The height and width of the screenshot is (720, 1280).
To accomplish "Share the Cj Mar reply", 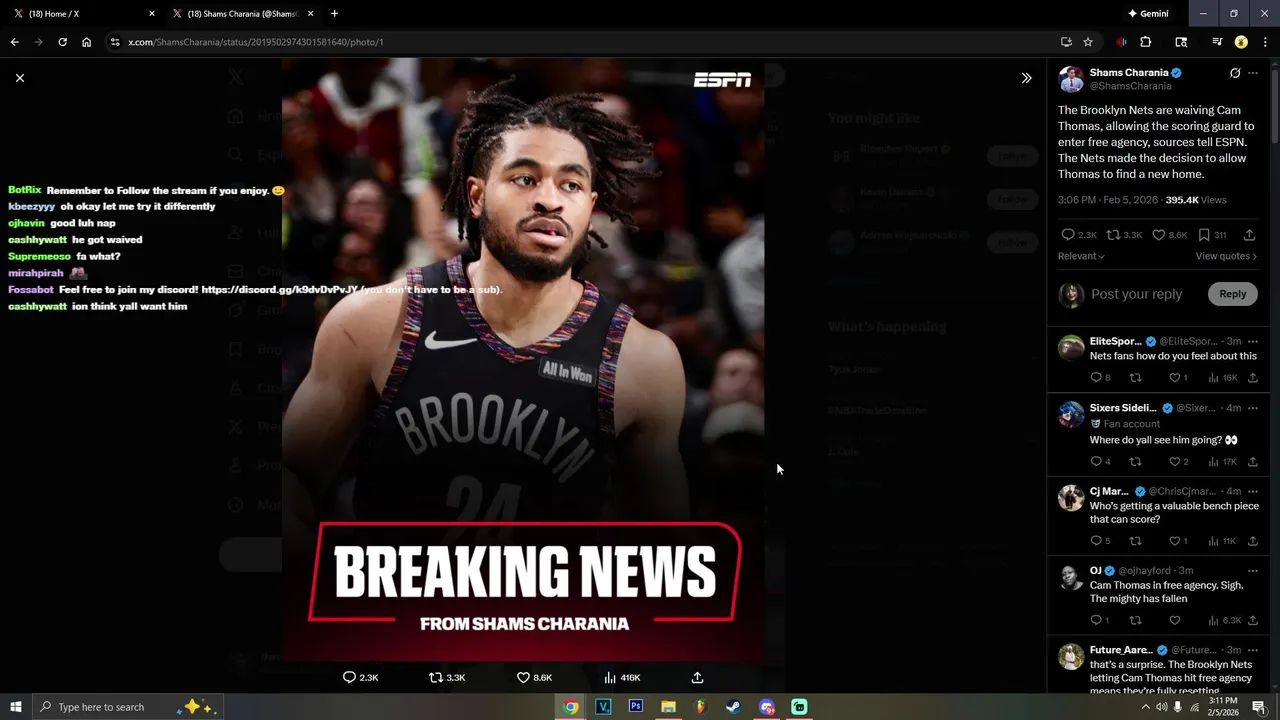I will click(x=1253, y=541).
